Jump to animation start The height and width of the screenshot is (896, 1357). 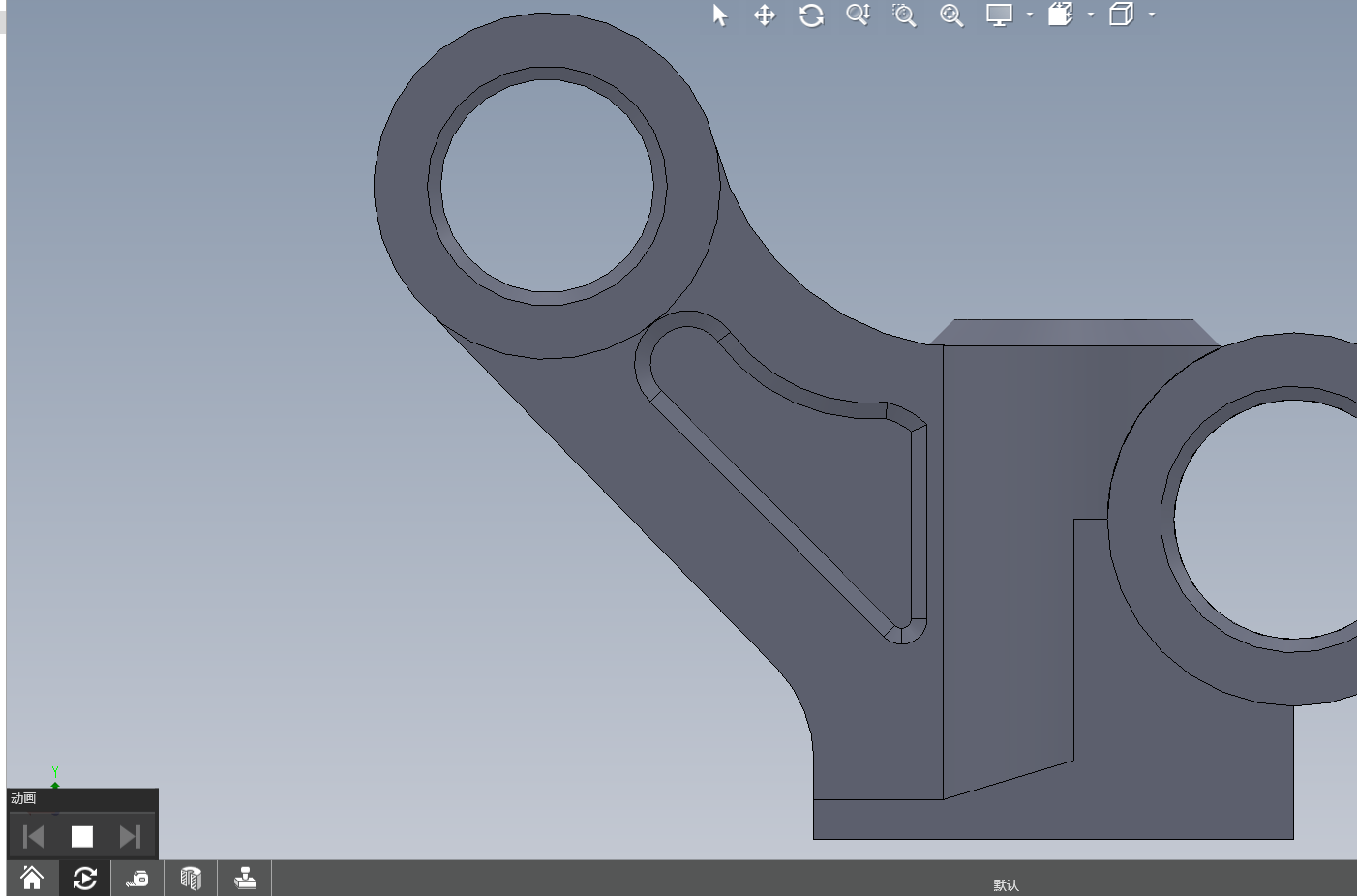coord(33,836)
